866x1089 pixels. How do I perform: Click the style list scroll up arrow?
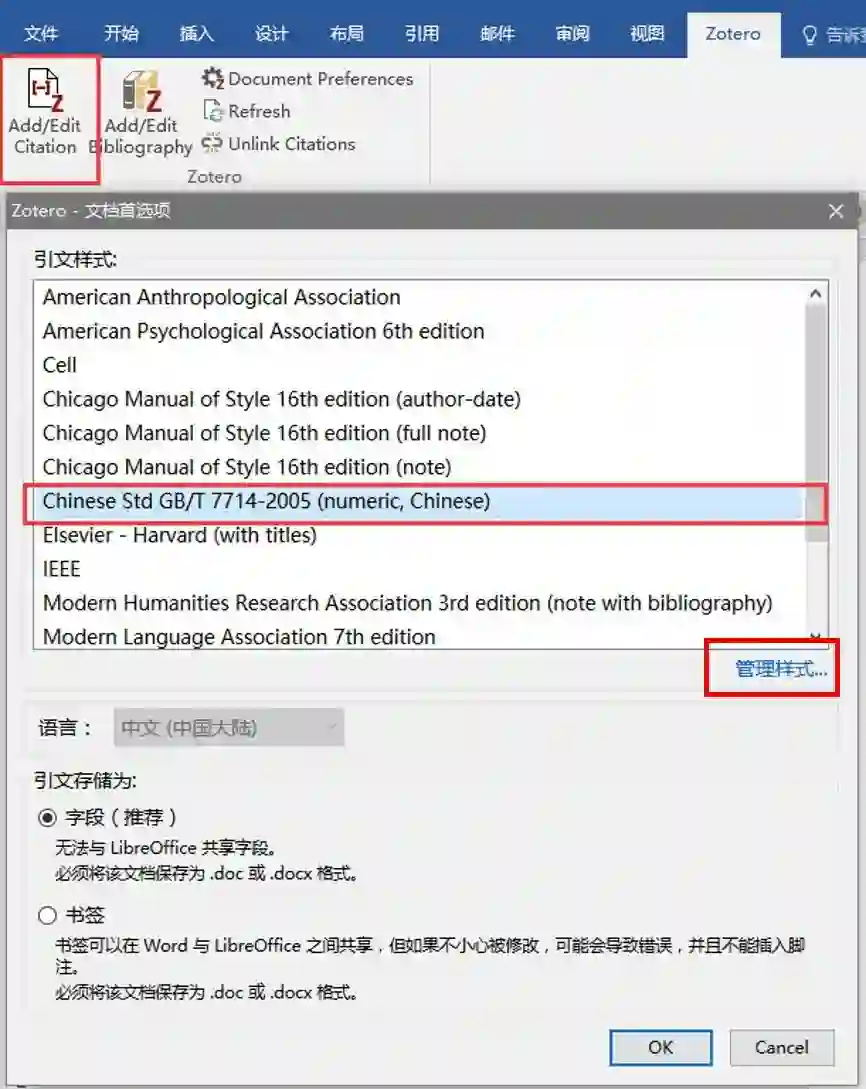816,294
